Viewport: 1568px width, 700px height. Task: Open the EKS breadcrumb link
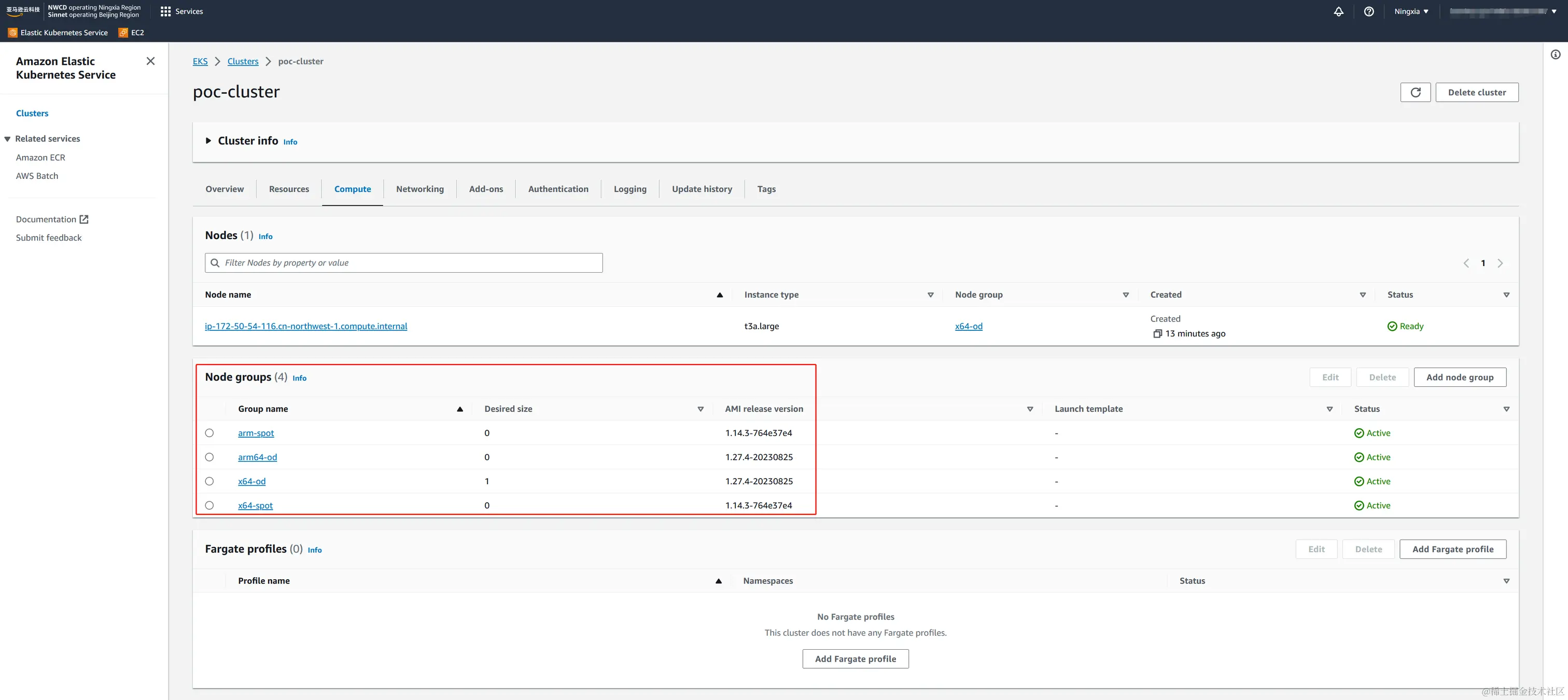point(200,62)
